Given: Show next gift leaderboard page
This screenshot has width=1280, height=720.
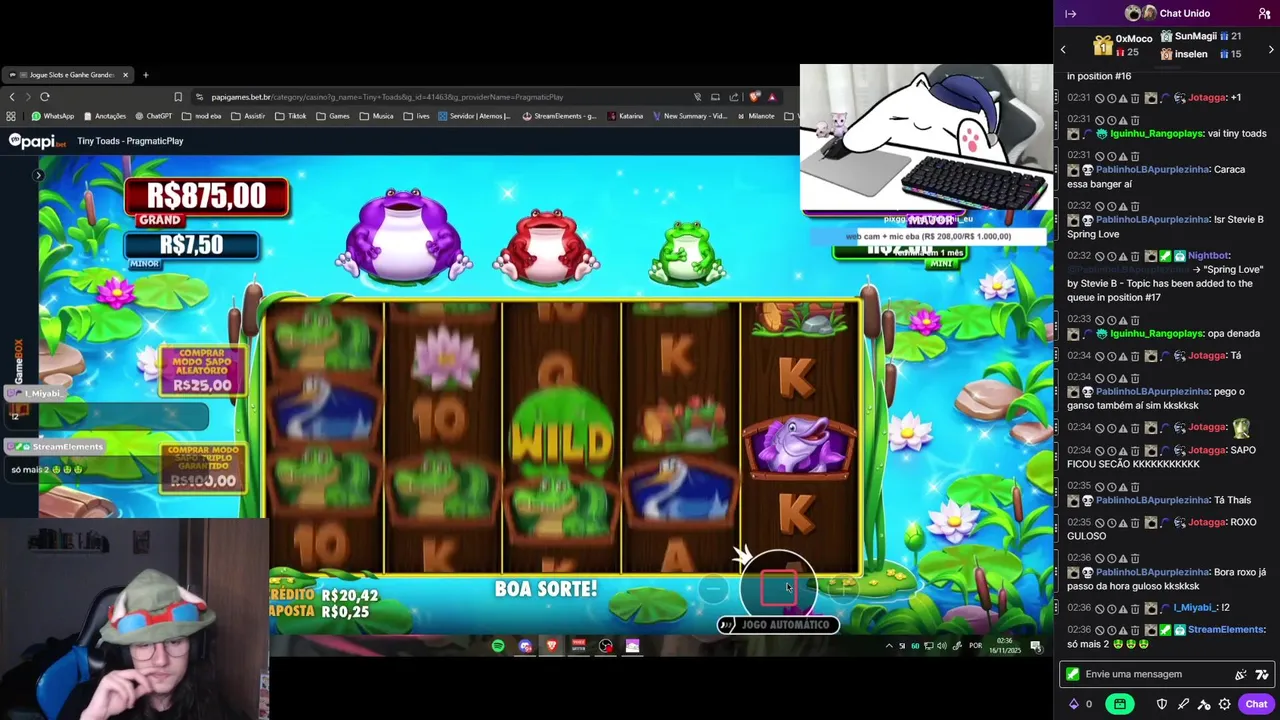Looking at the screenshot, I should click(x=1271, y=49).
